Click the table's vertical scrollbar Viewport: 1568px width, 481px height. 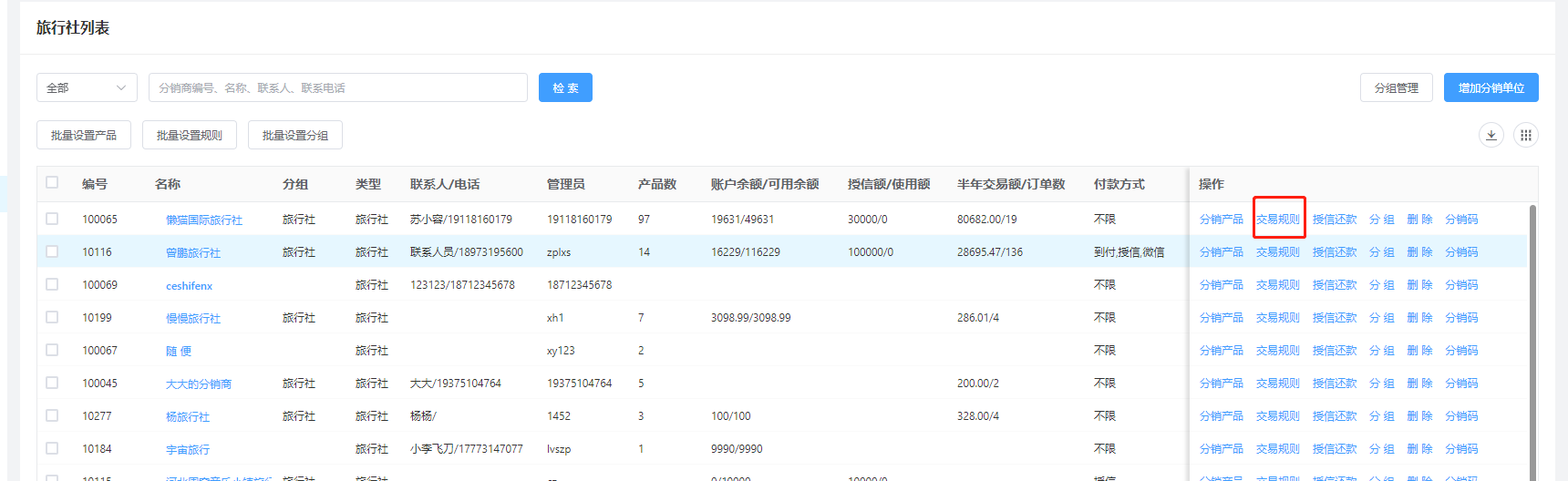click(1532, 346)
